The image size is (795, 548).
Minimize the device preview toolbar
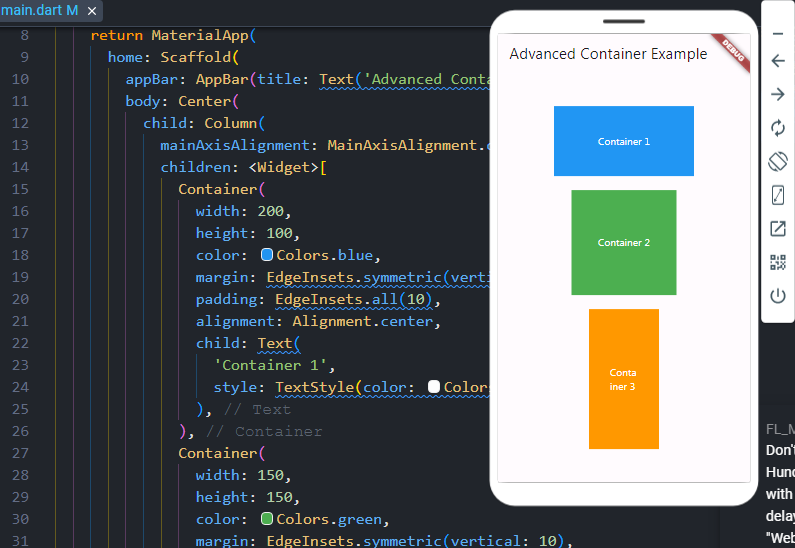[778, 34]
